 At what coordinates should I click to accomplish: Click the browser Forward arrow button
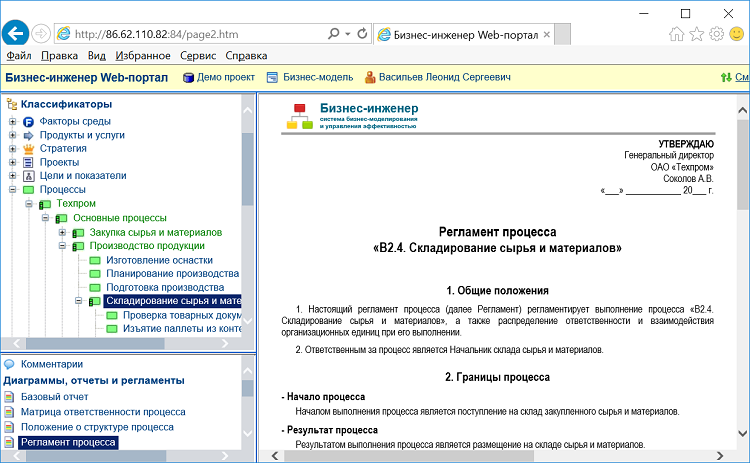pos(41,34)
